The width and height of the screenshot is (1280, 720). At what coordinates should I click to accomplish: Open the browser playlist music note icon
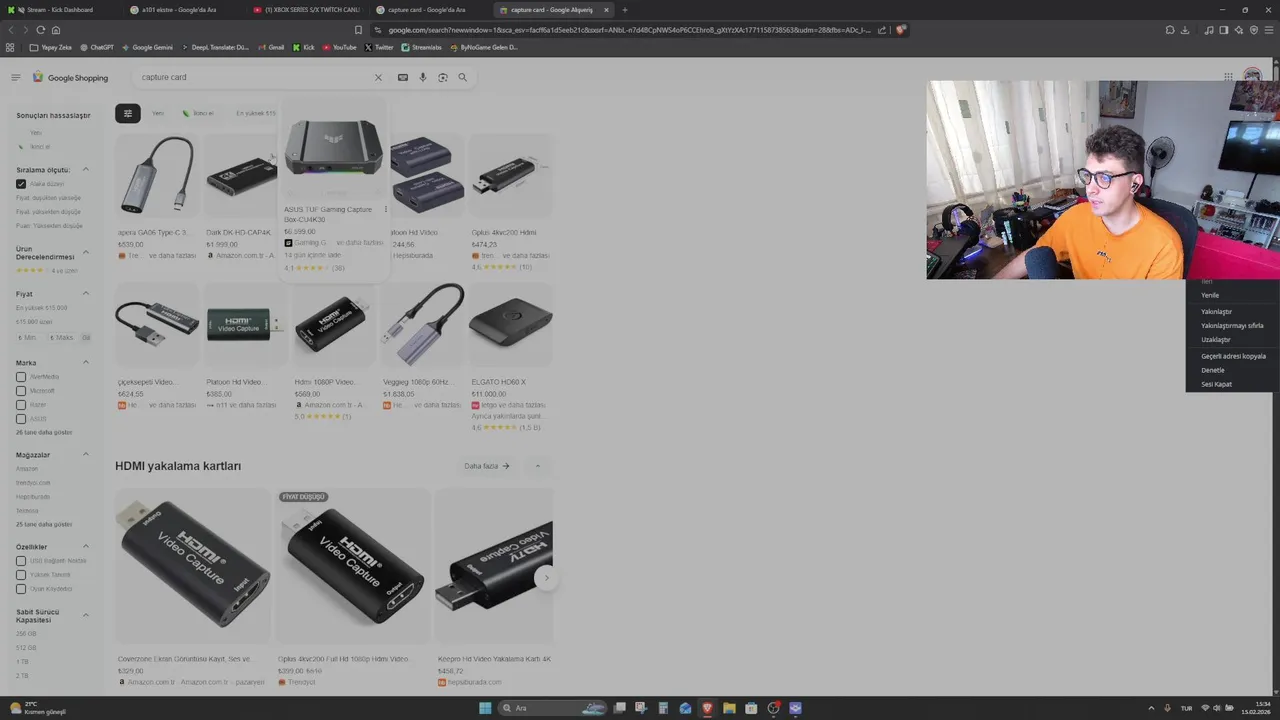(1209, 30)
